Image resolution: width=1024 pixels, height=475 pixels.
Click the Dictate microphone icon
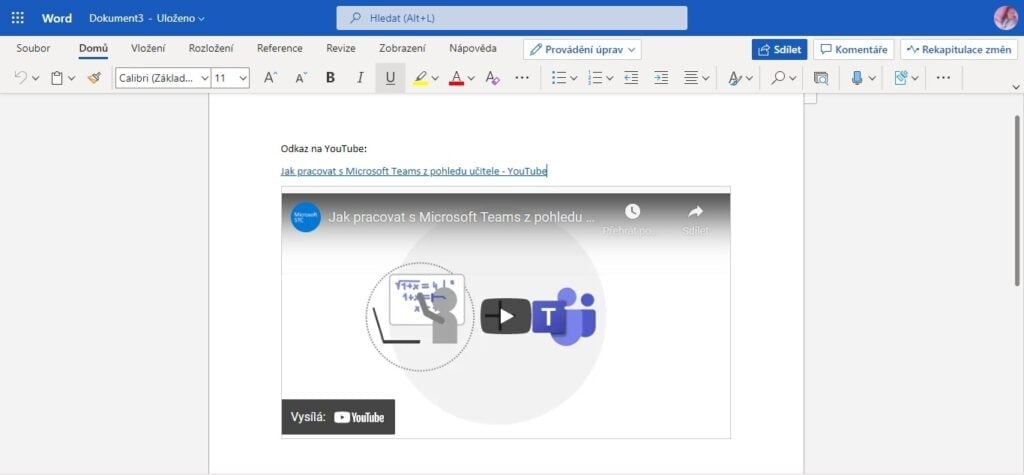coord(856,78)
